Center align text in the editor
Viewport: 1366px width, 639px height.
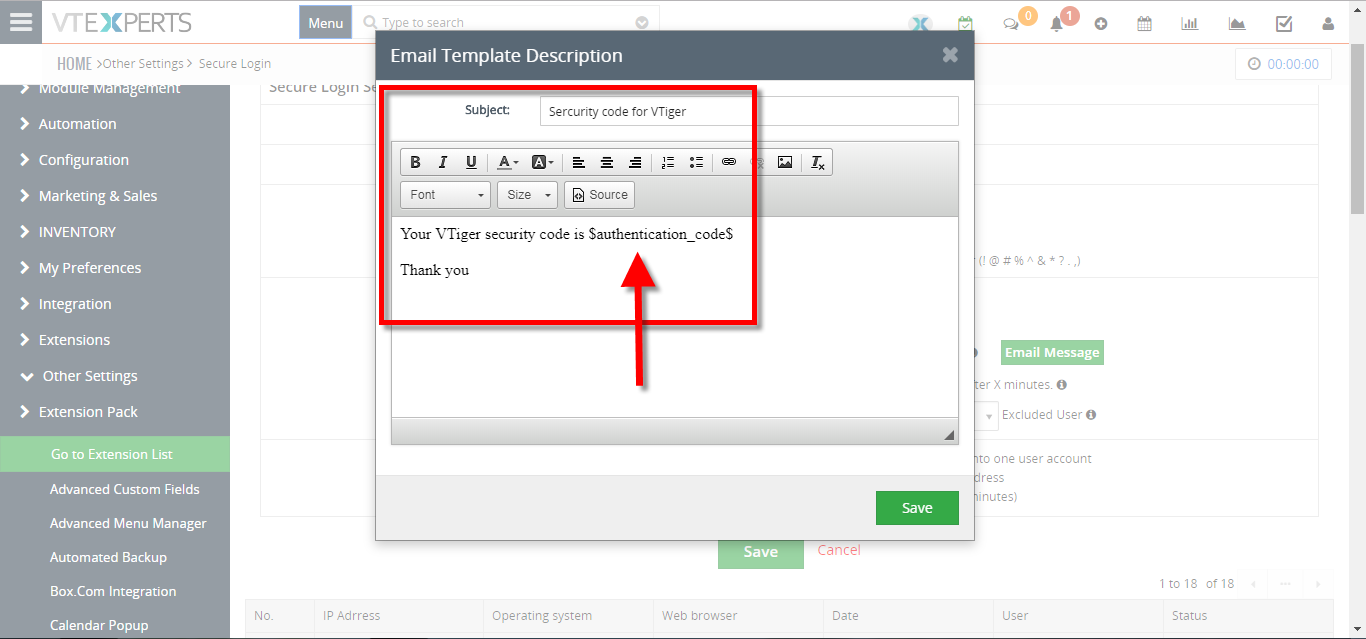tap(607, 162)
